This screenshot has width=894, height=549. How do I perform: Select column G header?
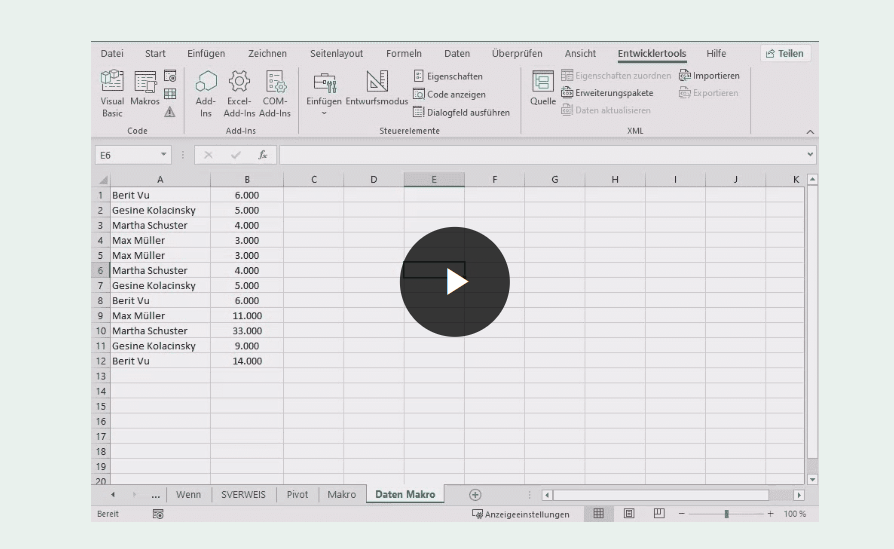(554, 180)
